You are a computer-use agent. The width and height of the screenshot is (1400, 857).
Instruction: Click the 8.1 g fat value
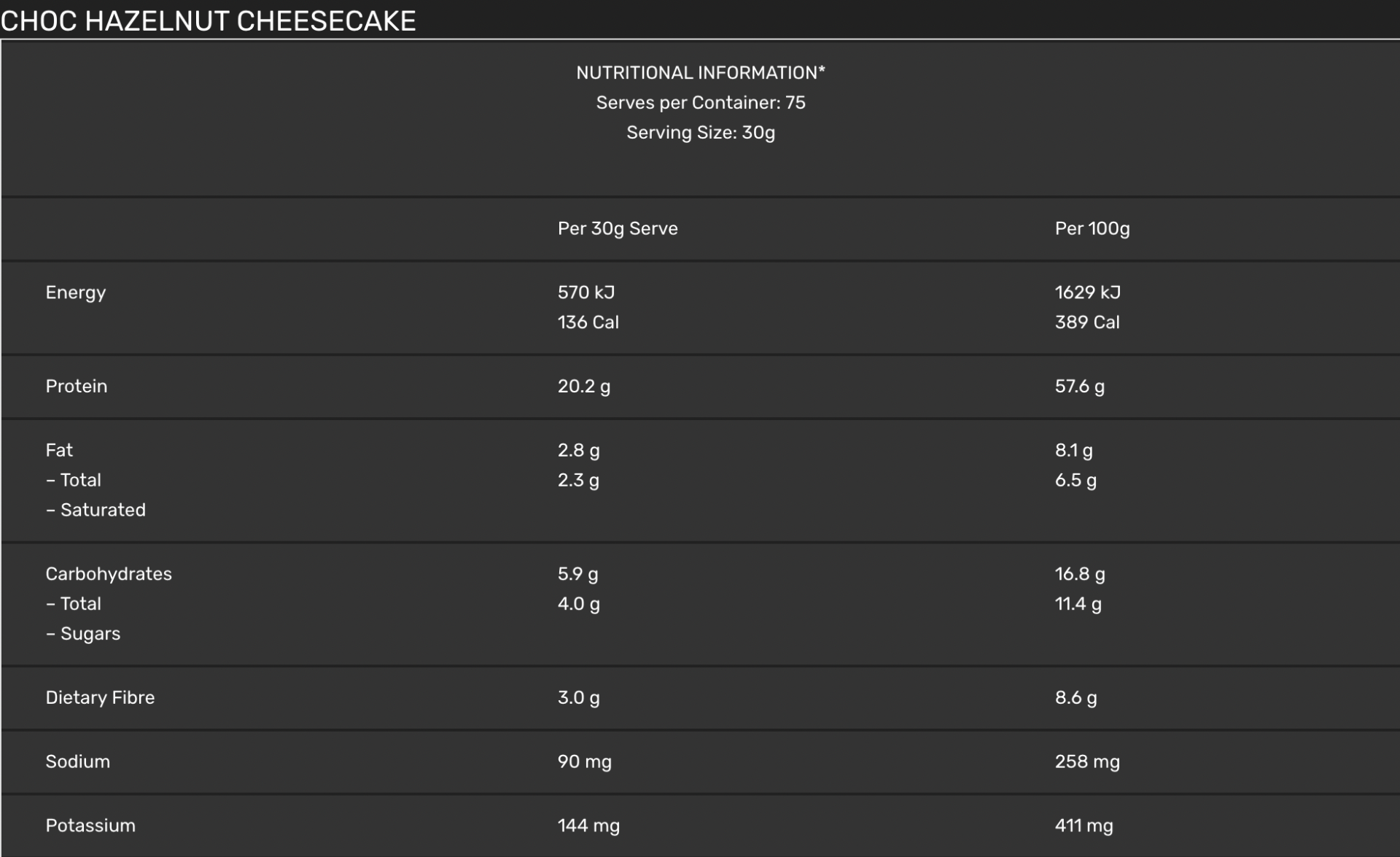(1074, 451)
